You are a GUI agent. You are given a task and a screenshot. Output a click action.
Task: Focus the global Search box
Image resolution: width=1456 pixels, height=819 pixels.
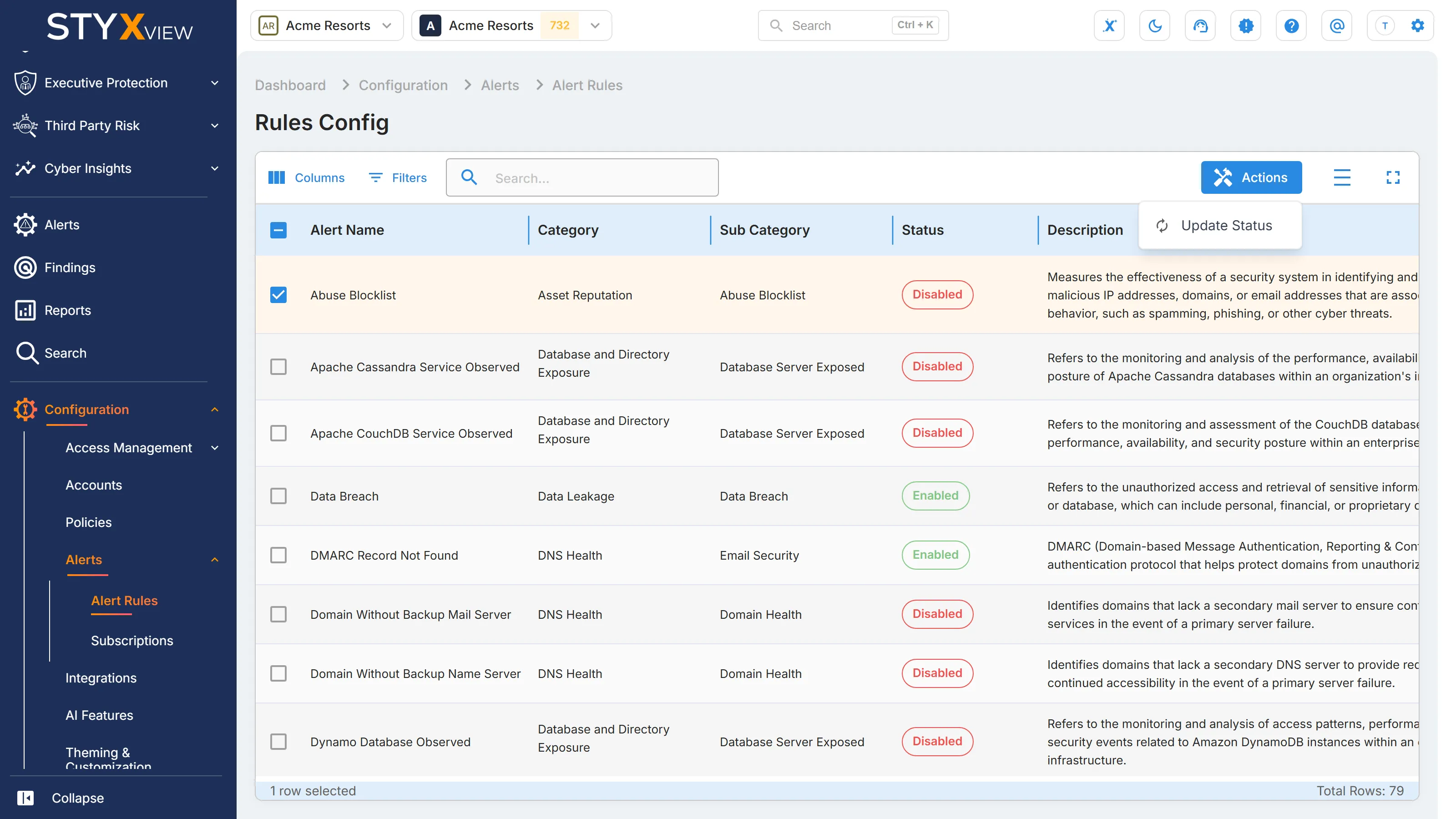point(853,25)
